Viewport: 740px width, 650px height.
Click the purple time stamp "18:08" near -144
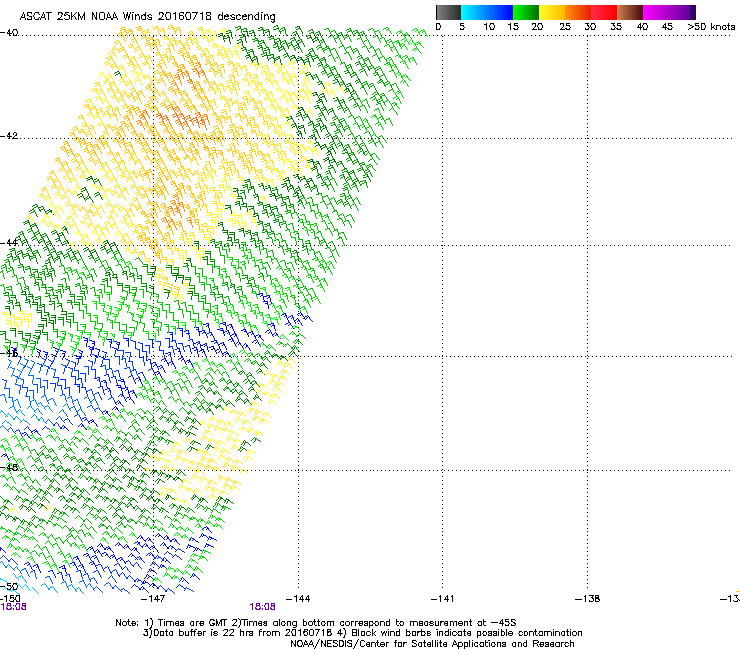click(262, 607)
